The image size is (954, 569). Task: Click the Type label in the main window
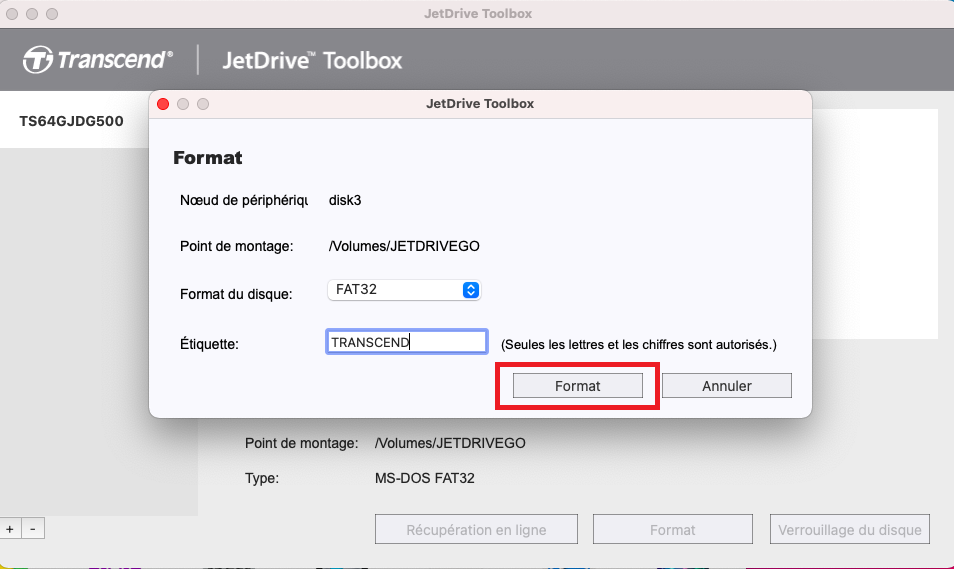tap(262, 478)
